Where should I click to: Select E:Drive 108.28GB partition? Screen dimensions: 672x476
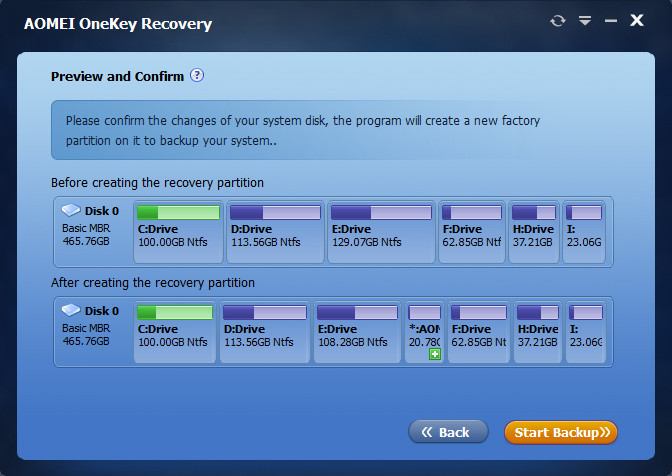357,332
